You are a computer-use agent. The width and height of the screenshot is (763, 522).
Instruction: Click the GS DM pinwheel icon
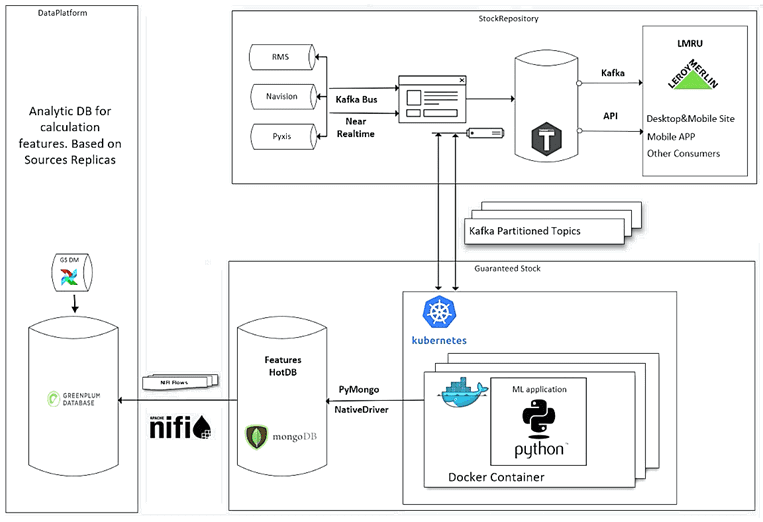pyautogui.click(x=69, y=277)
